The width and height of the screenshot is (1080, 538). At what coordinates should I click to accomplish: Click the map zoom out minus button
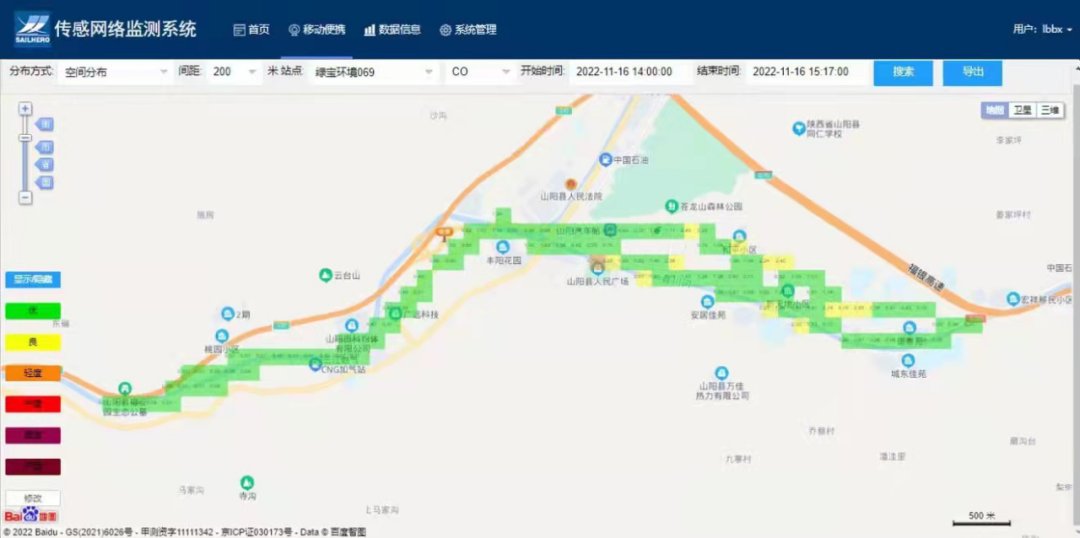25,198
